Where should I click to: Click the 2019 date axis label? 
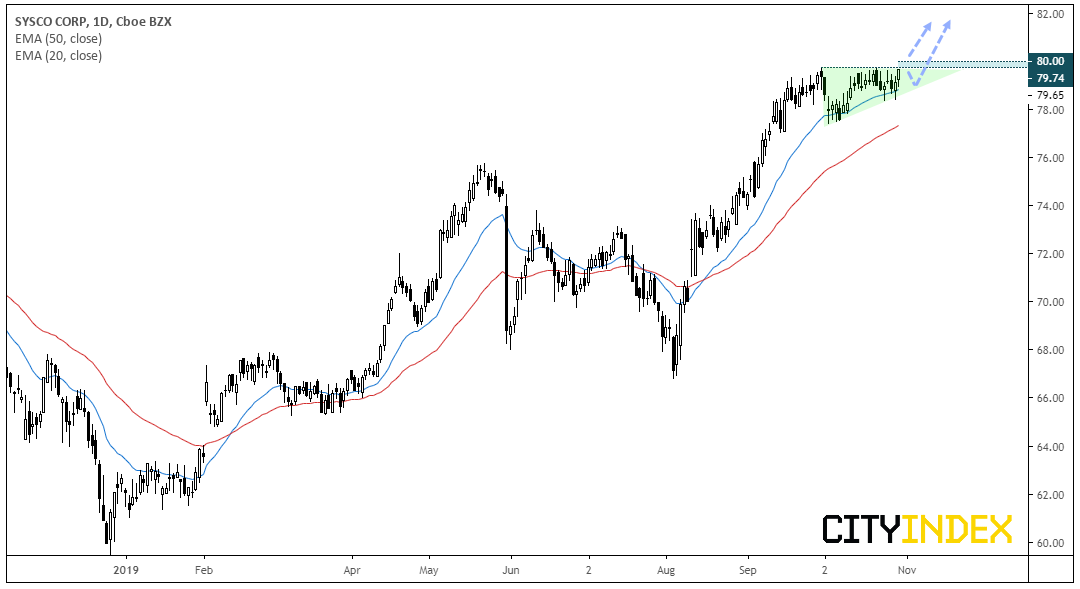coord(127,570)
